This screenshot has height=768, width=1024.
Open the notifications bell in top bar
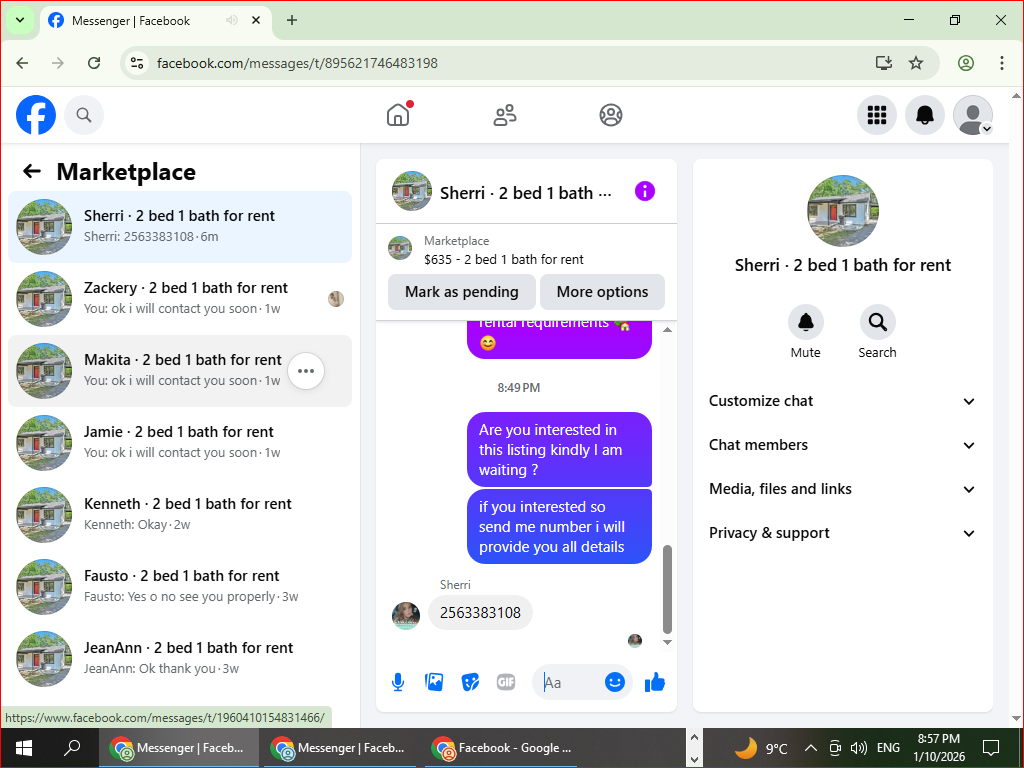pyautogui.click(x=925, y=115)
